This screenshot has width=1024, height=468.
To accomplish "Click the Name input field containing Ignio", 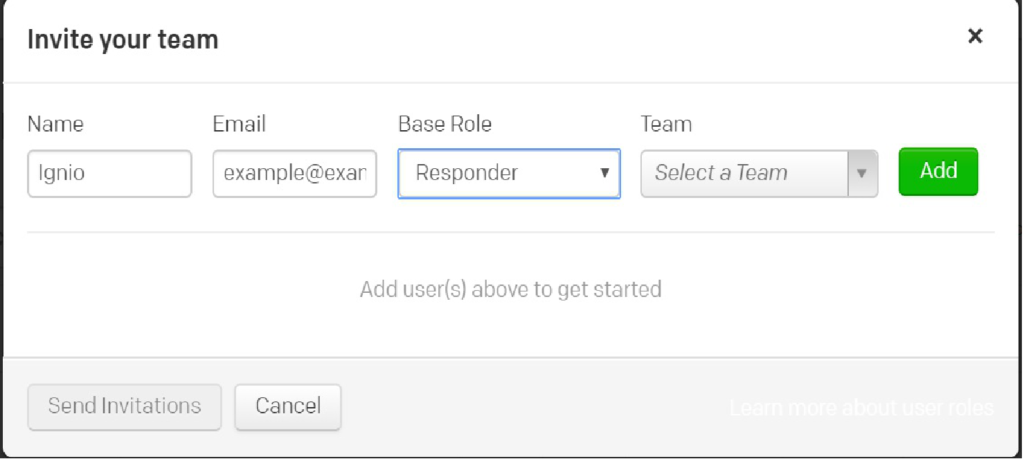I will pos(110,173).
